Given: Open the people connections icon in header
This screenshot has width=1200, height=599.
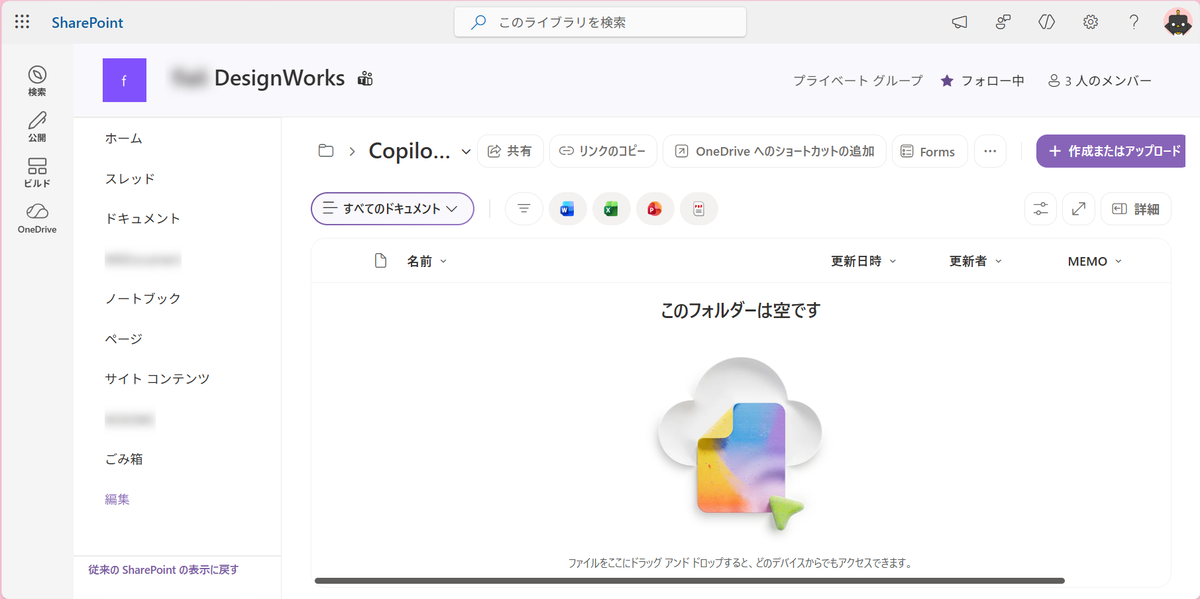Looking at the screenshot, I should (1003, 22).
